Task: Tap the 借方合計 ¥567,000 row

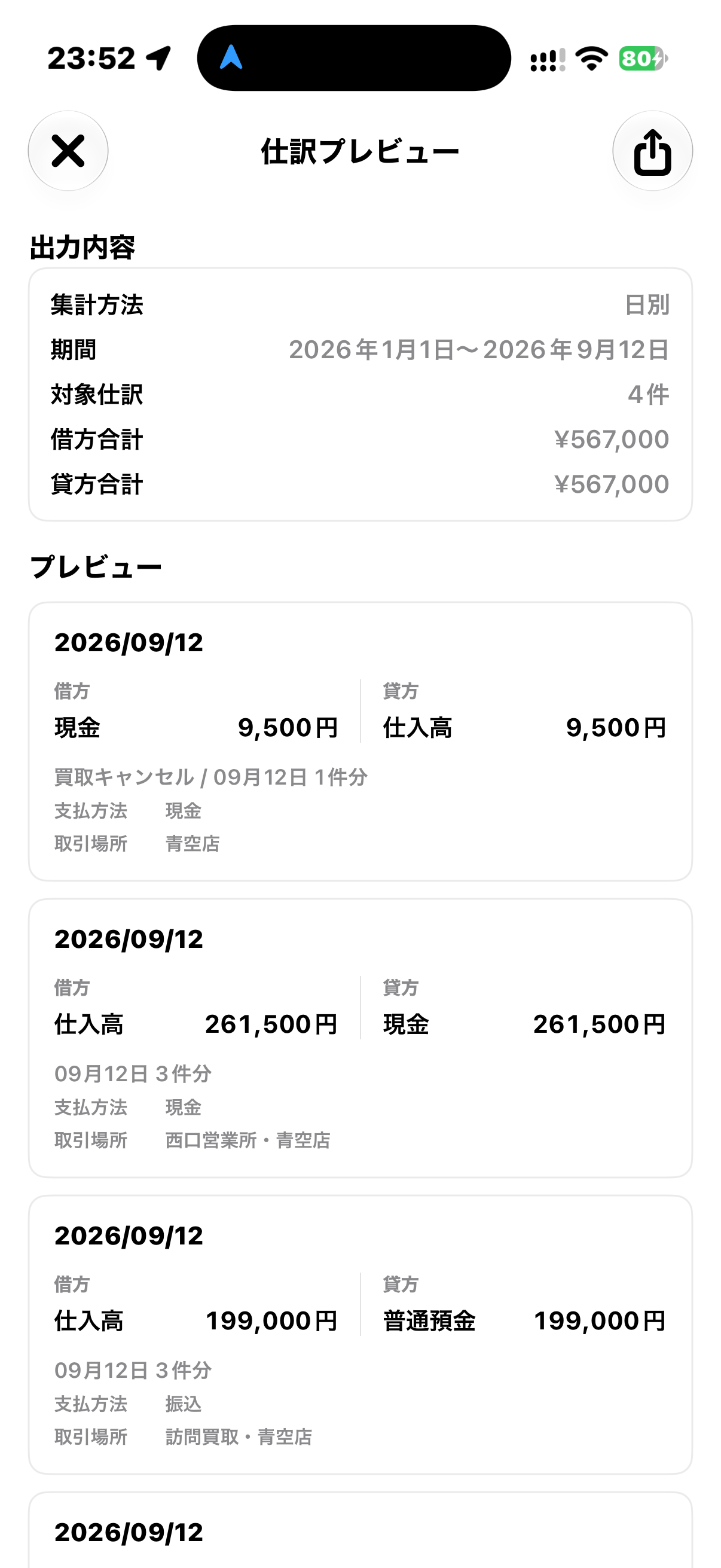Action: pos(360,440)
